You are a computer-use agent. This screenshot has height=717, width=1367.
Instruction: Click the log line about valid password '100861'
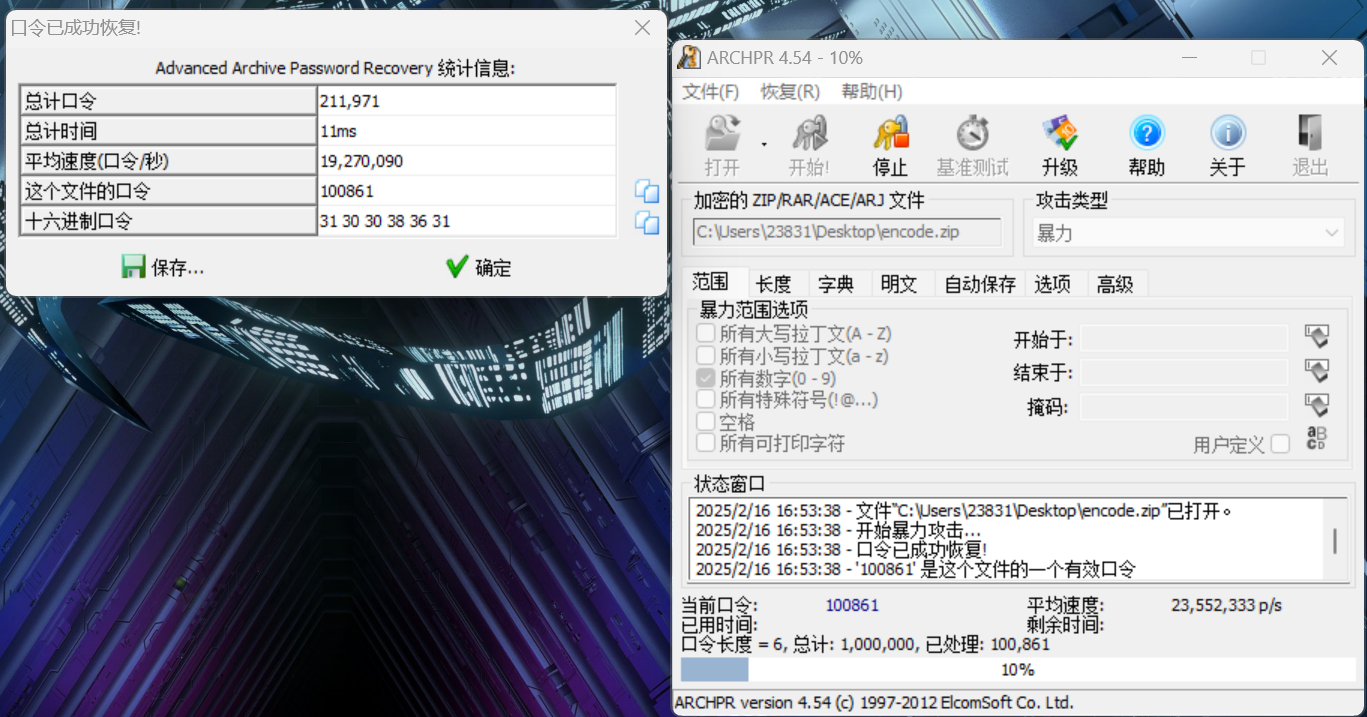click(x=916, y=570)
